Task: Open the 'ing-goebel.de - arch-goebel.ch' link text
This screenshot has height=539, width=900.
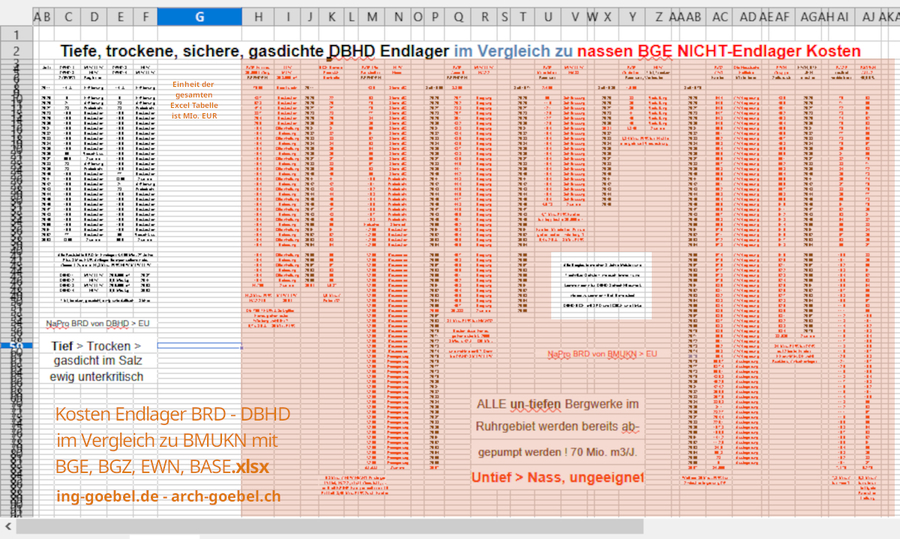Action: [x=168, y=495]
